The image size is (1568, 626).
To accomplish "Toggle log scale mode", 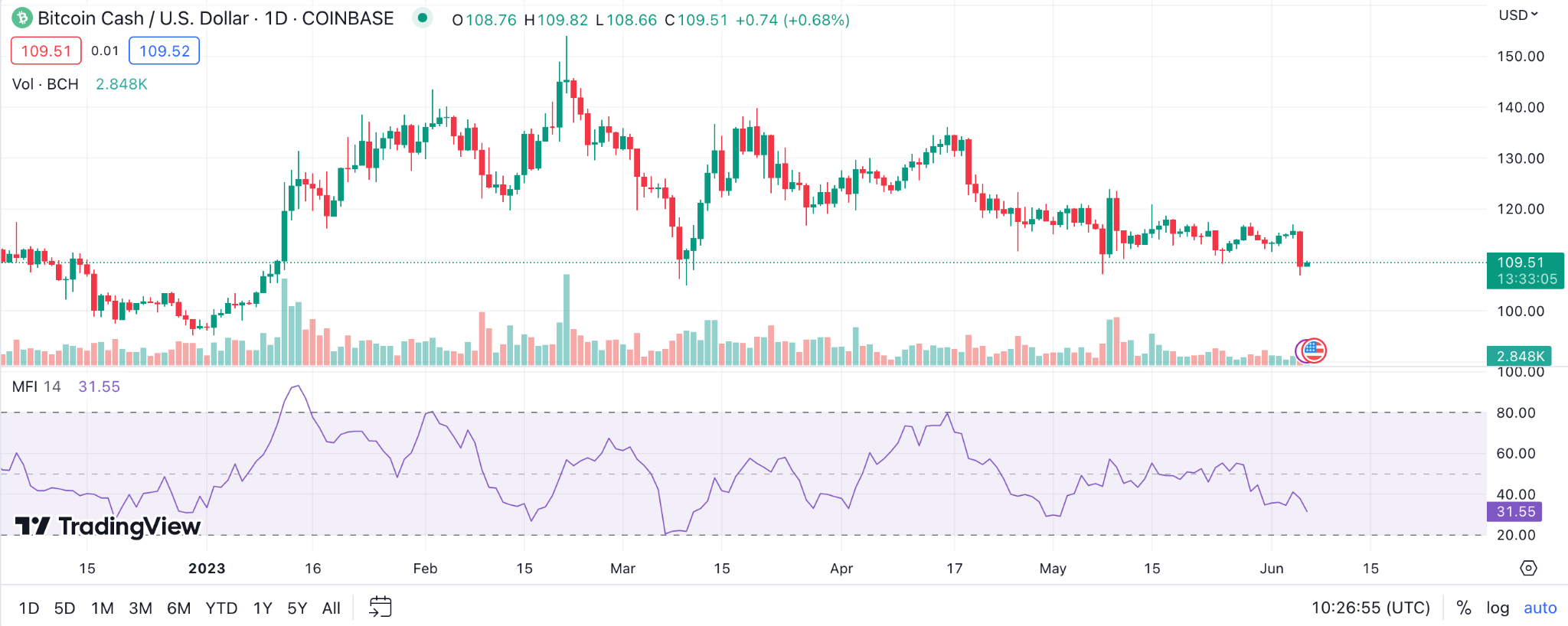I will click(1498, 608).
